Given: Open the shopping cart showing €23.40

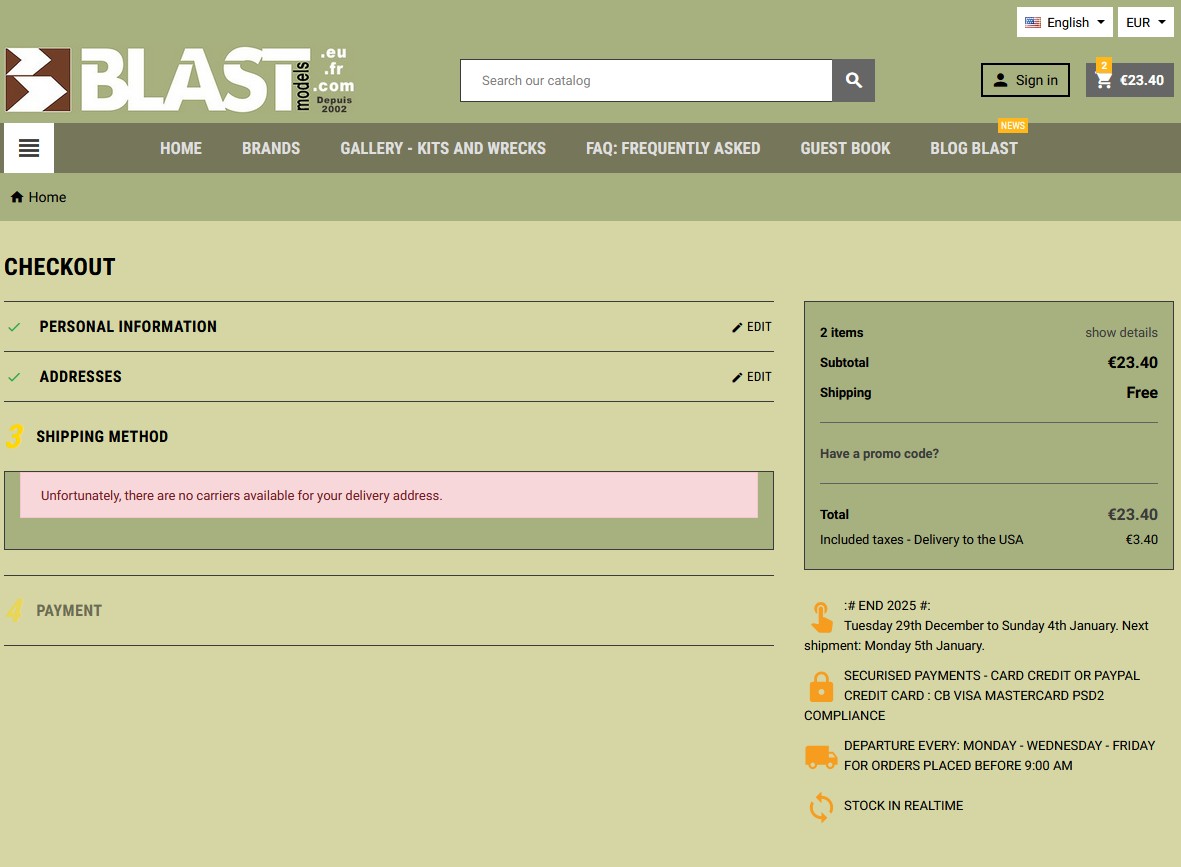Looking at the screenshot, I should (x=1129, y=80).
